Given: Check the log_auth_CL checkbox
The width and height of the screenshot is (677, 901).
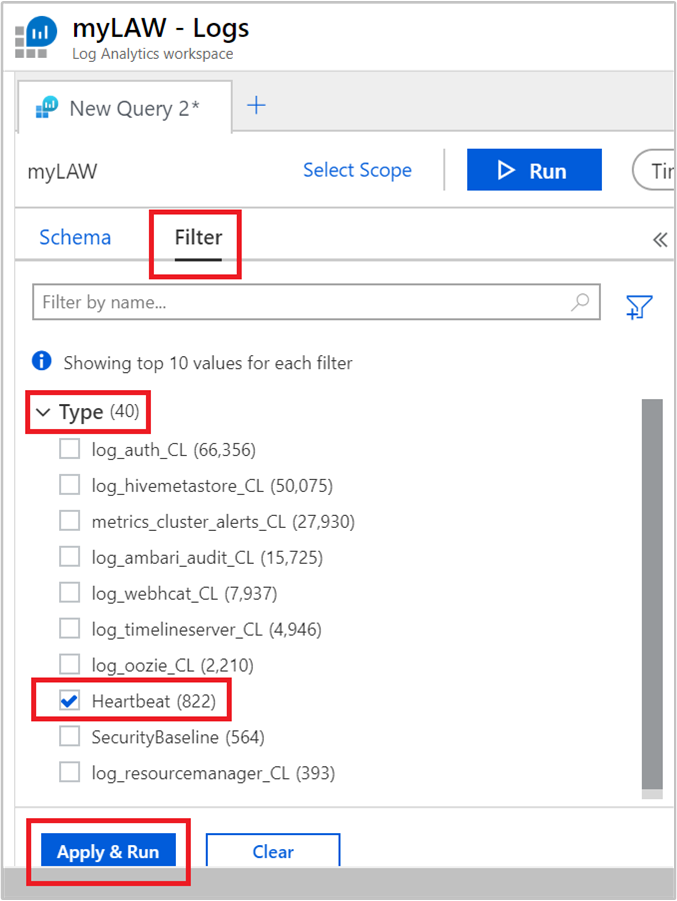Looking at the screenshot, I should [69, 448].
